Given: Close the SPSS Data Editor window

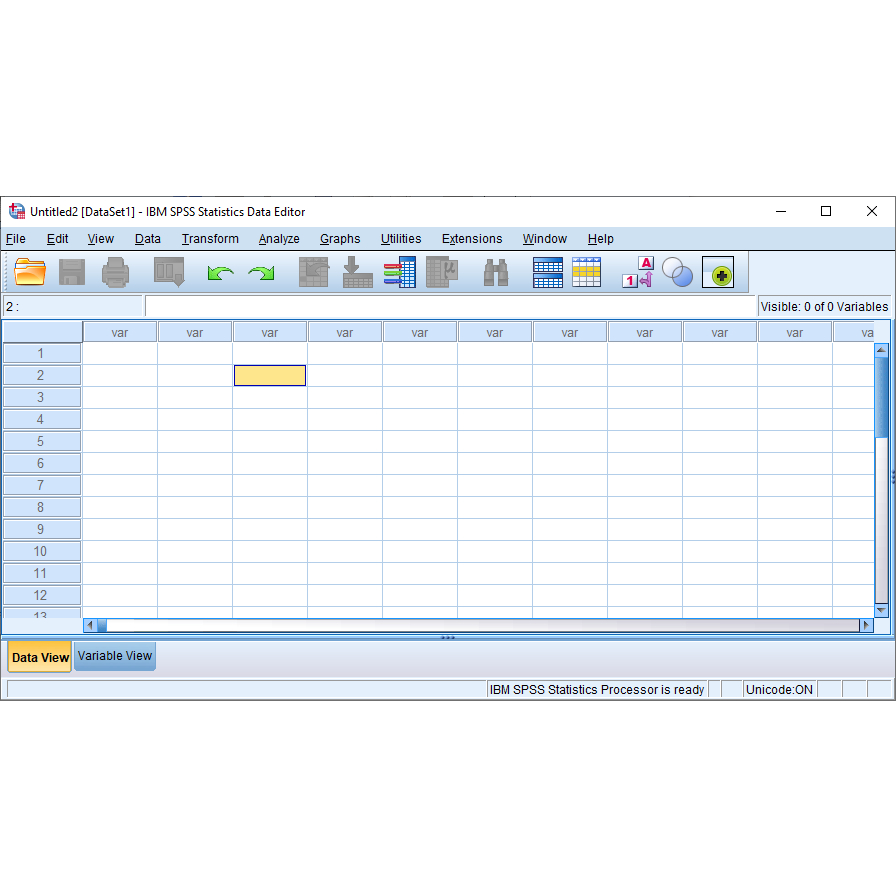Looking at the screenshot, I should click(871, 211).
